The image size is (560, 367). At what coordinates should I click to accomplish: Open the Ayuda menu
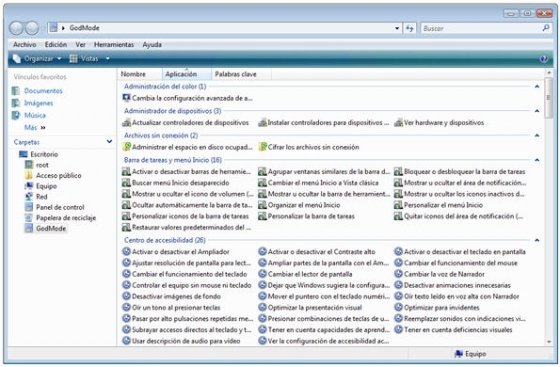coord(152,45)
